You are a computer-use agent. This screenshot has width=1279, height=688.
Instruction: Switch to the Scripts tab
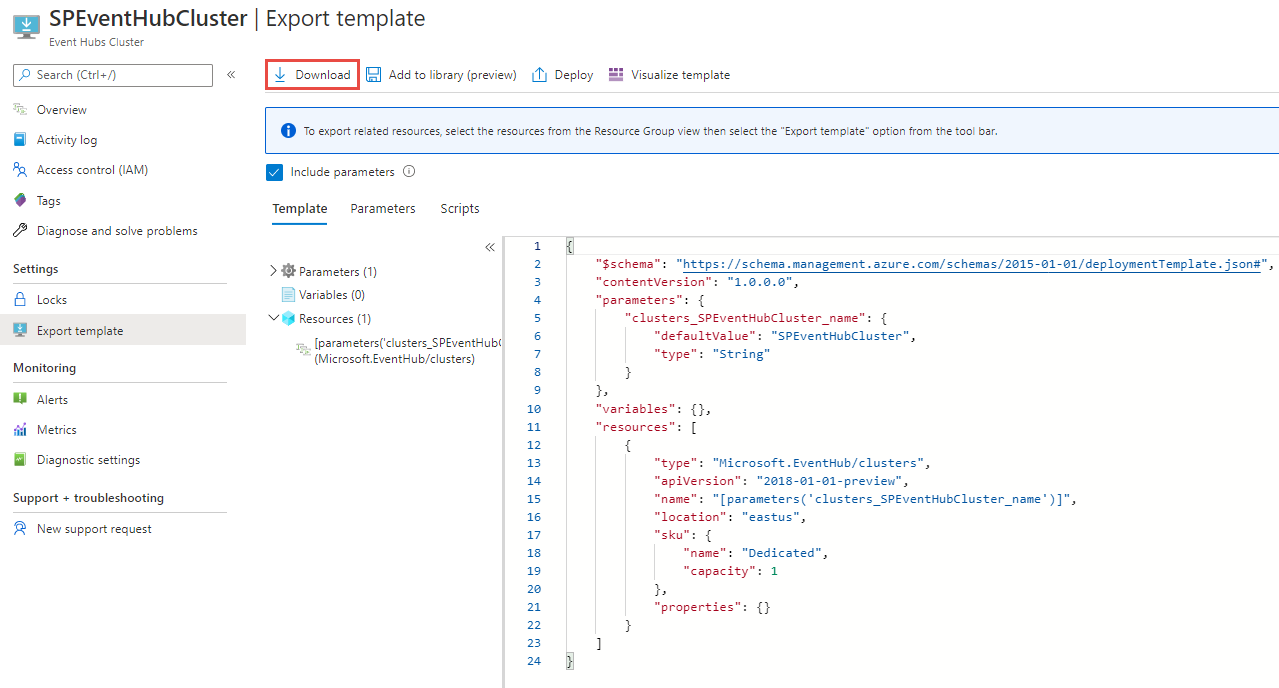pyautogui.click(x=459, y=209)
